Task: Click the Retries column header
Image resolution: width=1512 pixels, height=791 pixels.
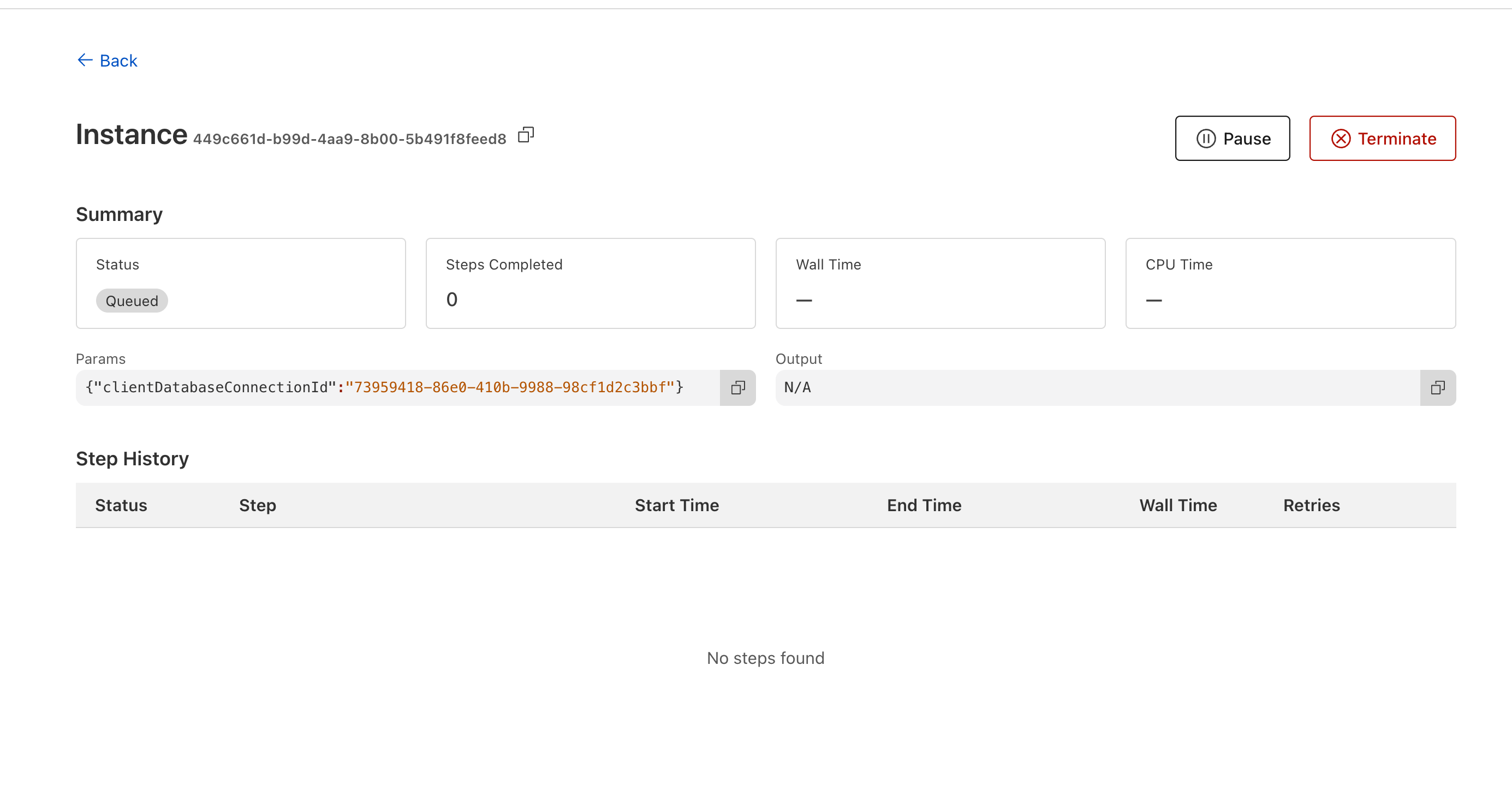Action: click(x=1311, y=505)
